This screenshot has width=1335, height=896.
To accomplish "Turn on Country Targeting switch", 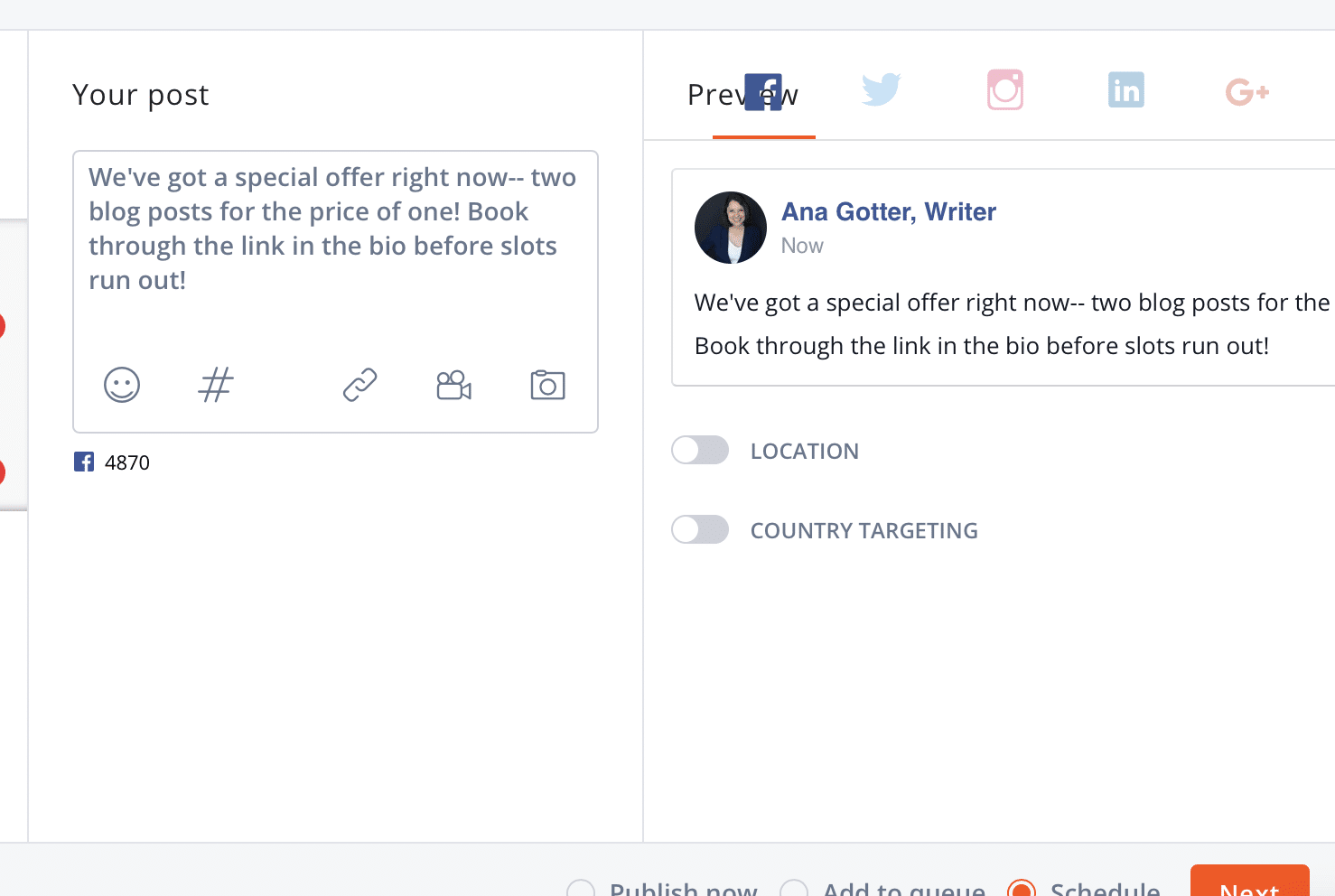I will (x=700, y=529).
